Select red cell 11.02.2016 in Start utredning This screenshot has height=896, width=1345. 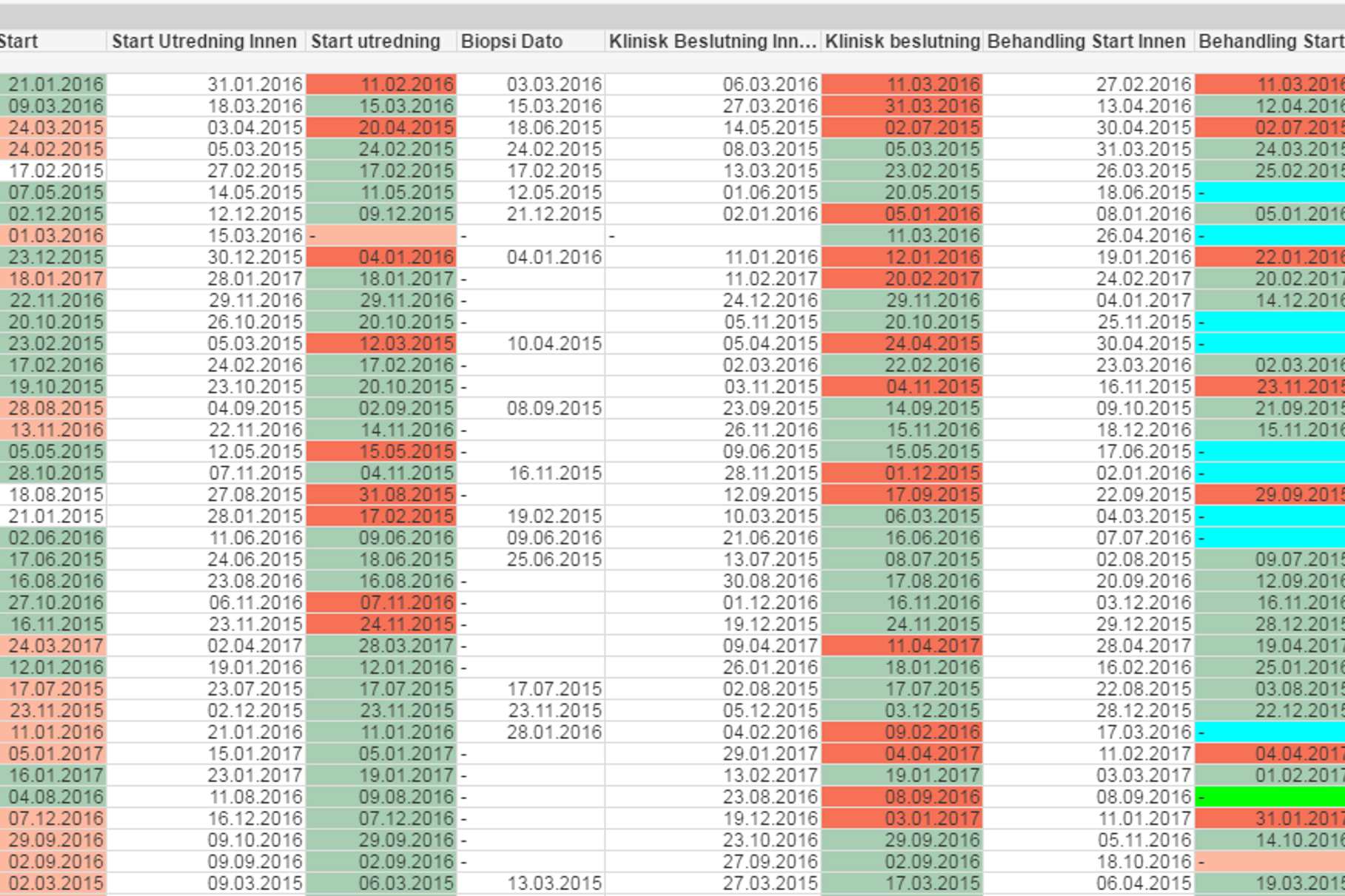click(382, 85)
